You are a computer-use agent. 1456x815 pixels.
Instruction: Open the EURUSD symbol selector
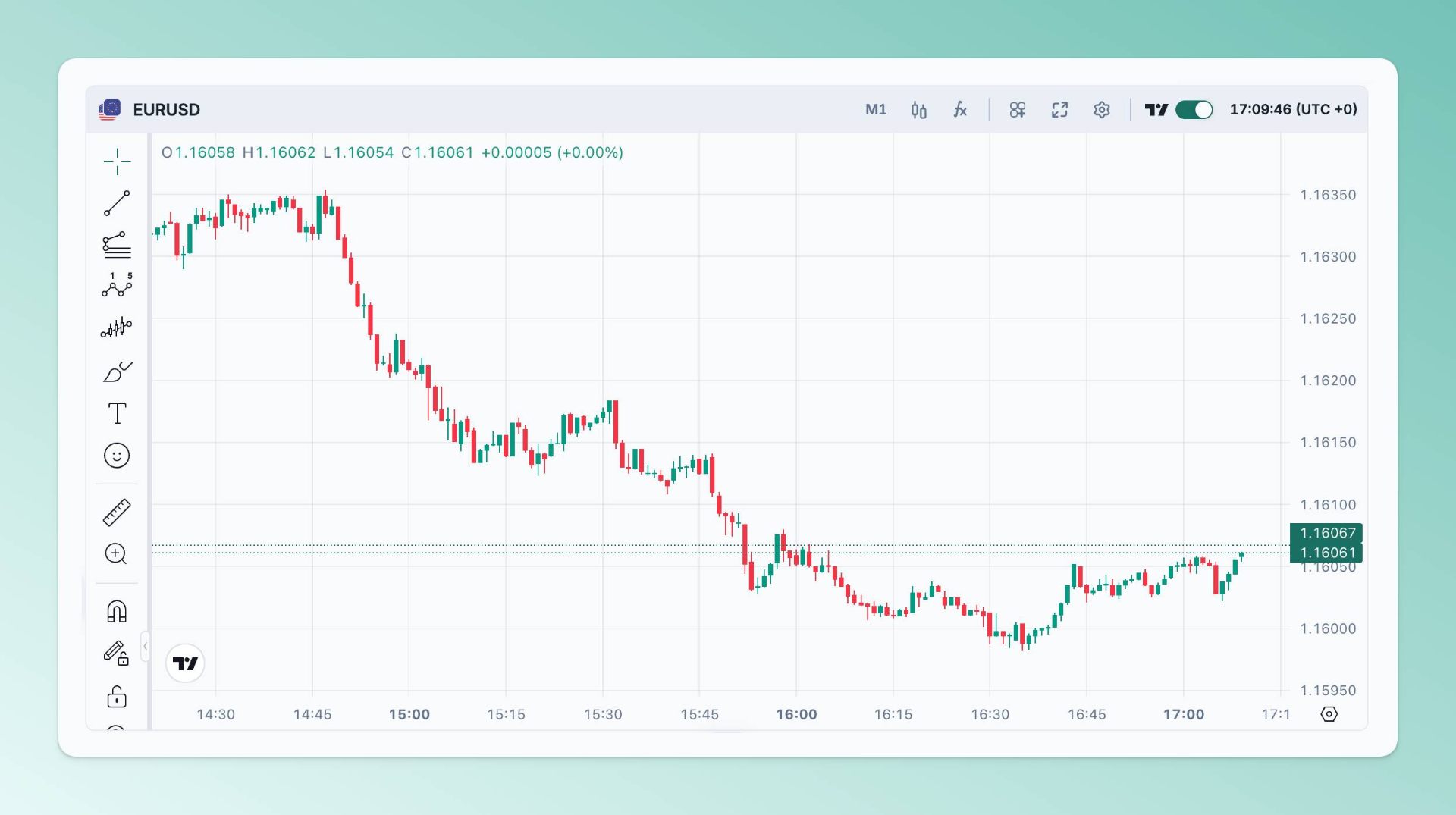167,110
